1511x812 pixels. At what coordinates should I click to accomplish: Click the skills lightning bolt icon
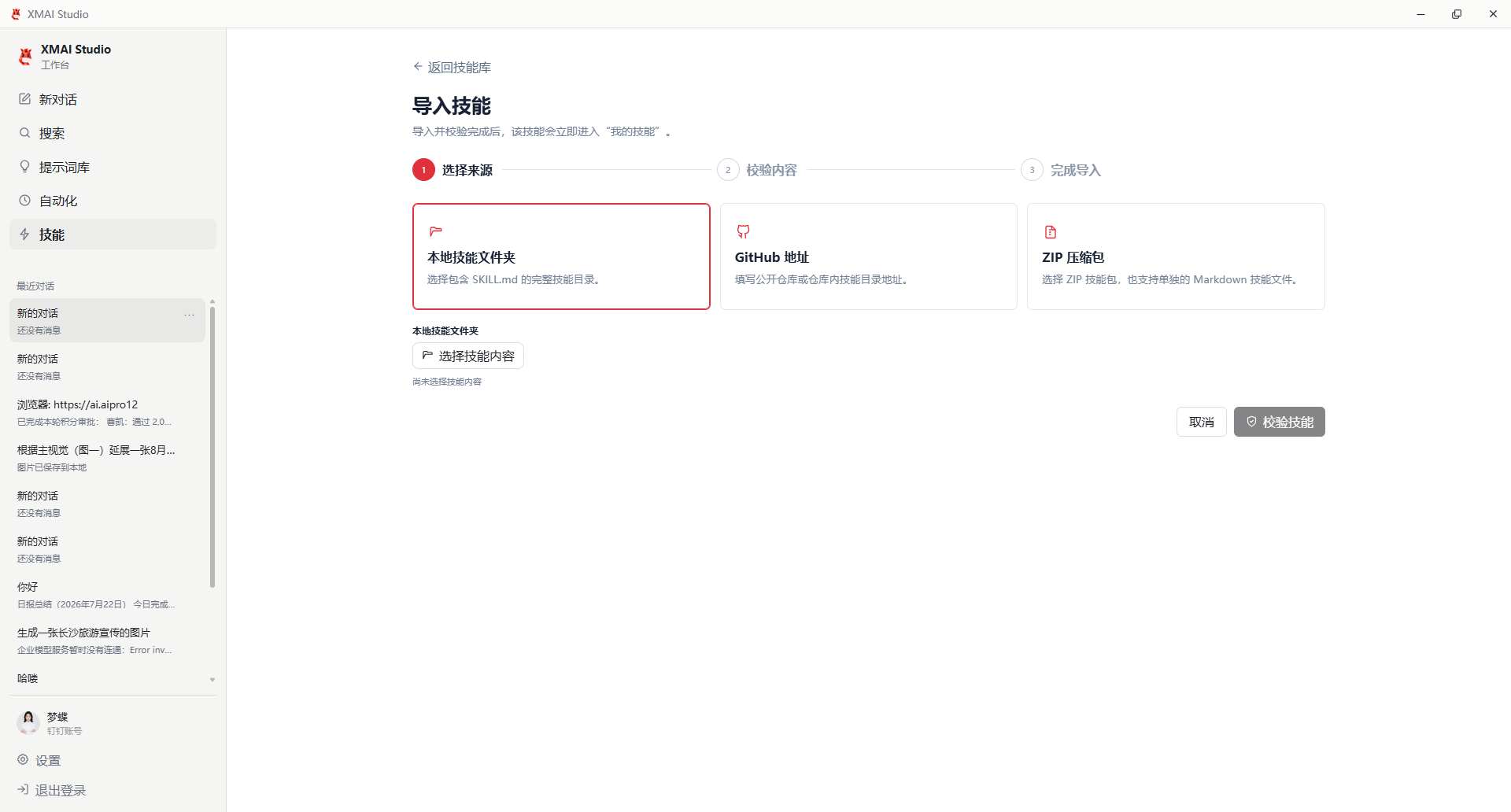click(25, 234)
